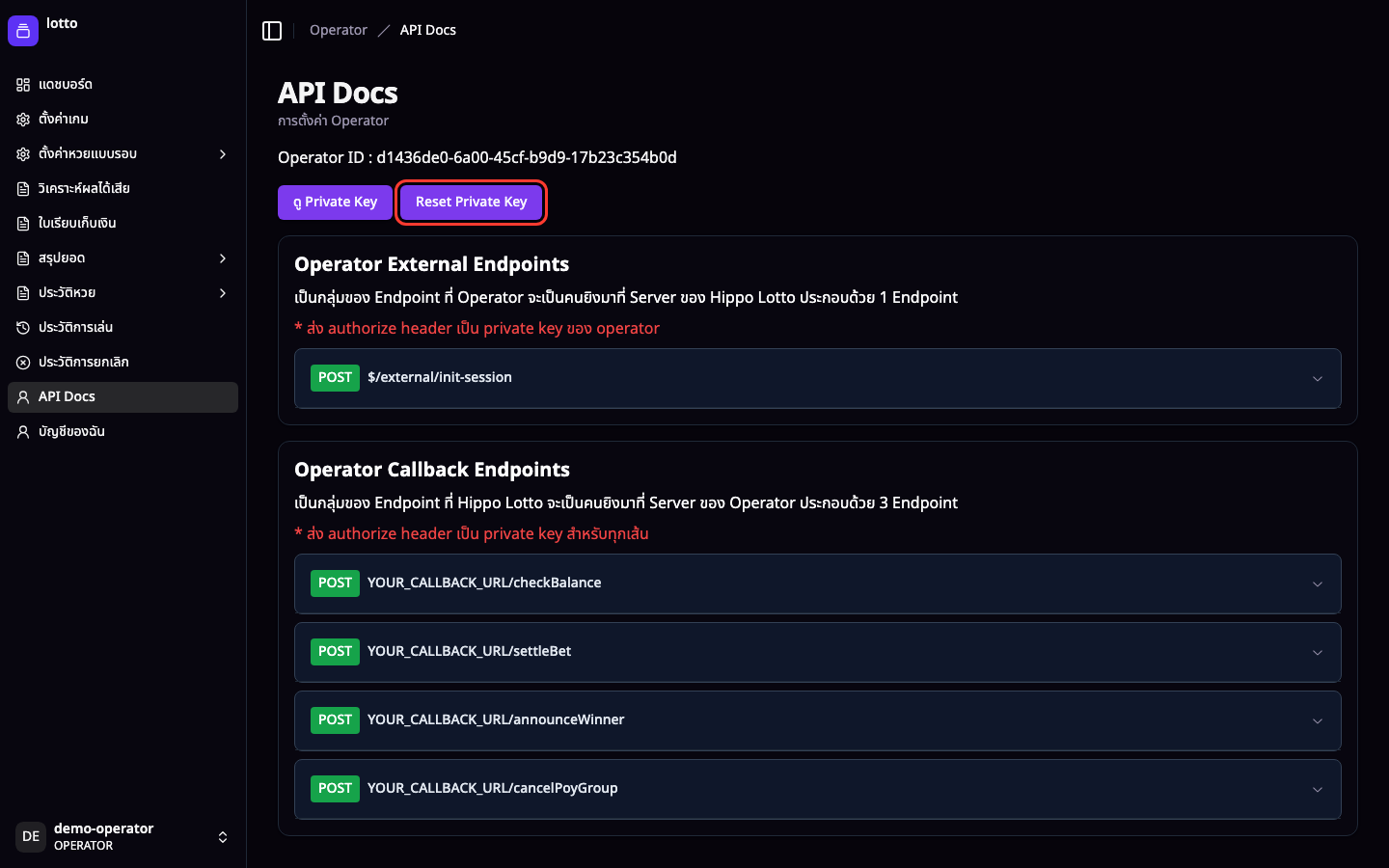Click the Operator ID value text
Image resolution: width=1389 pixels, height=868 pixels.
coord(527,157)
